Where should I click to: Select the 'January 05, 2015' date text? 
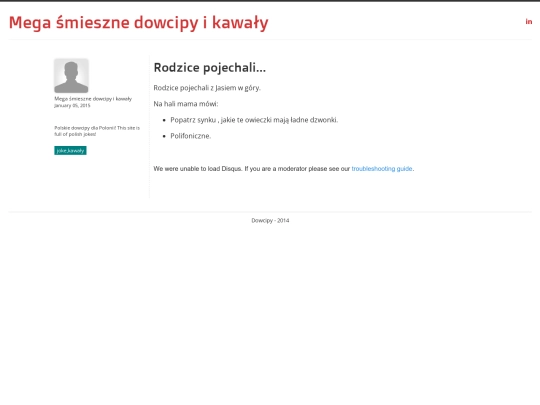72,105
